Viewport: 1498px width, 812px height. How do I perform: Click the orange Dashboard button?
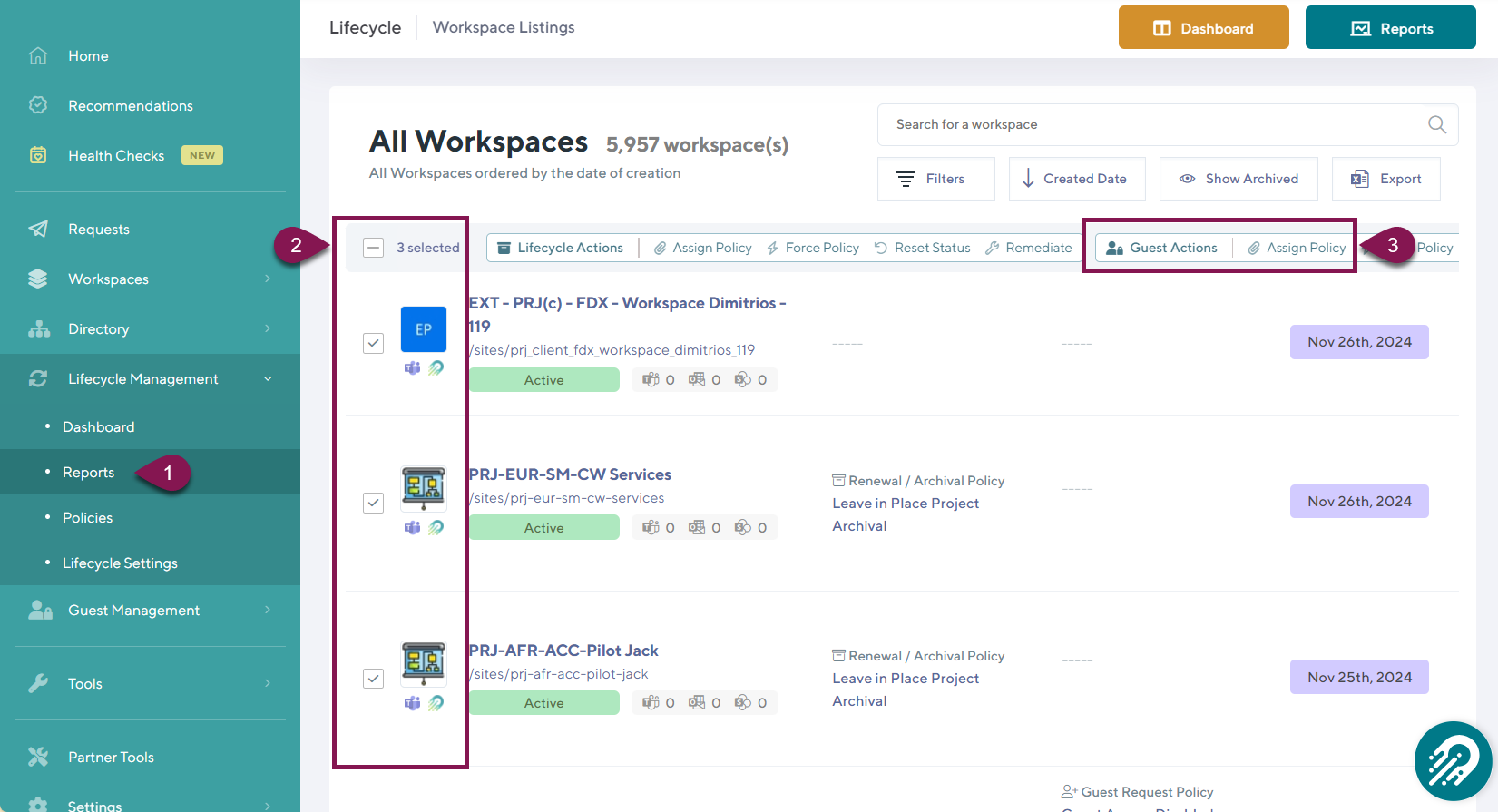click(1203, 28)
